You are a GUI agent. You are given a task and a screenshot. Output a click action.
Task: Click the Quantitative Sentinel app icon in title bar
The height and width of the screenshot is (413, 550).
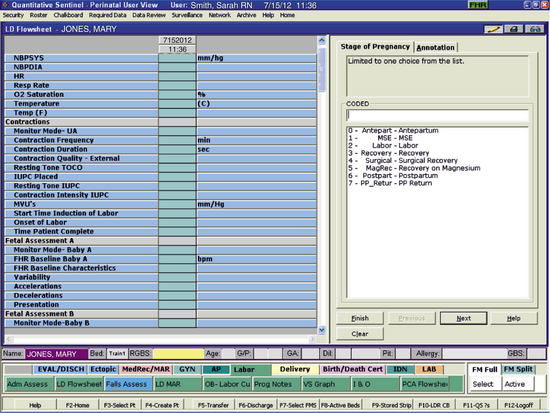coord(5,5)
